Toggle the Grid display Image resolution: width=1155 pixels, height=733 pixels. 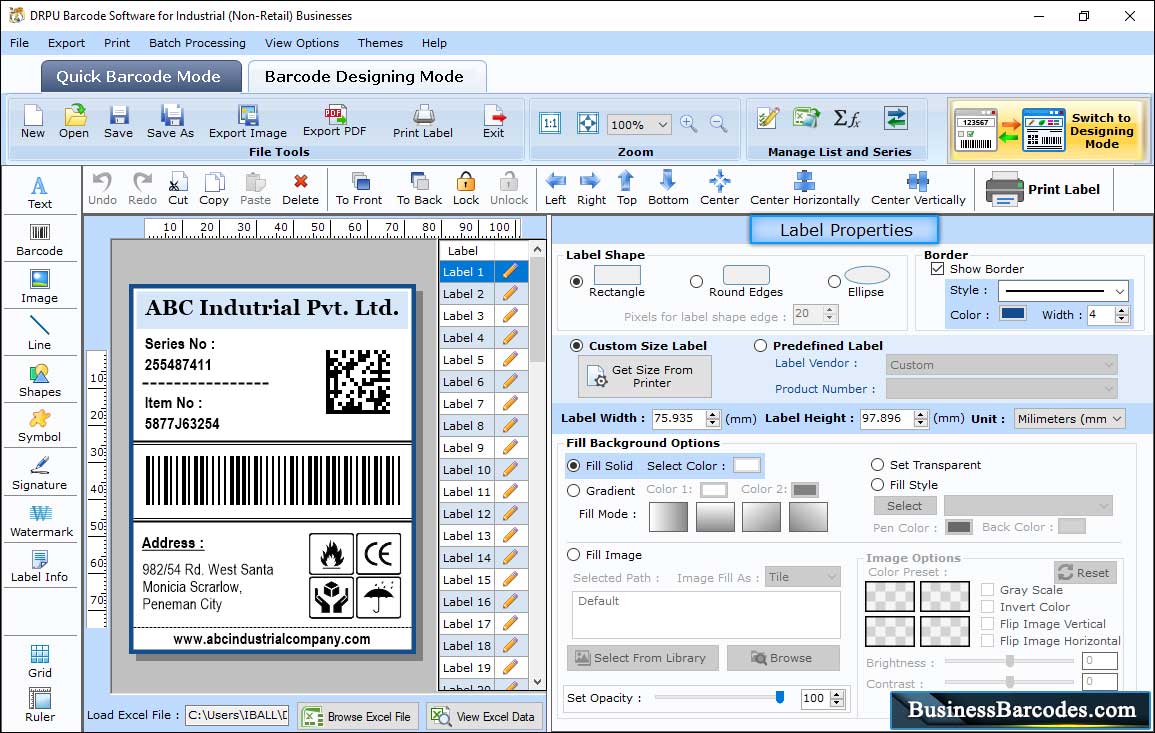(x=40, y=661)
